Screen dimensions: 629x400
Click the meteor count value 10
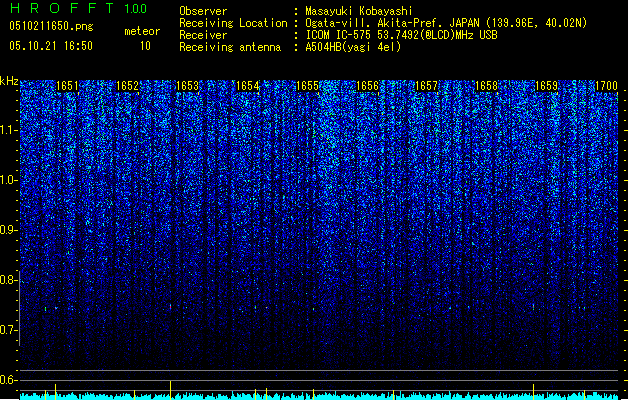[x=145, y=46]
